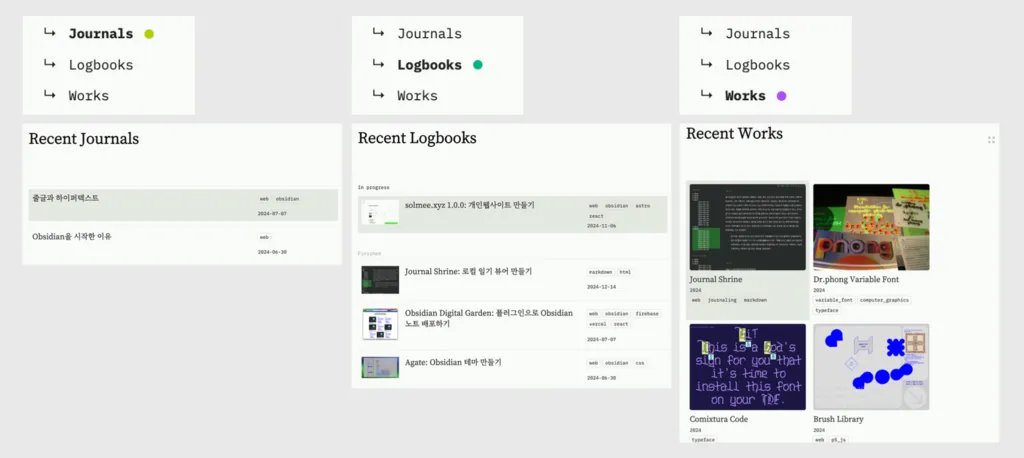Click the arrow icon beside bold Journals
This screenshot has height=458, width=1024.
tap(49, 33)
